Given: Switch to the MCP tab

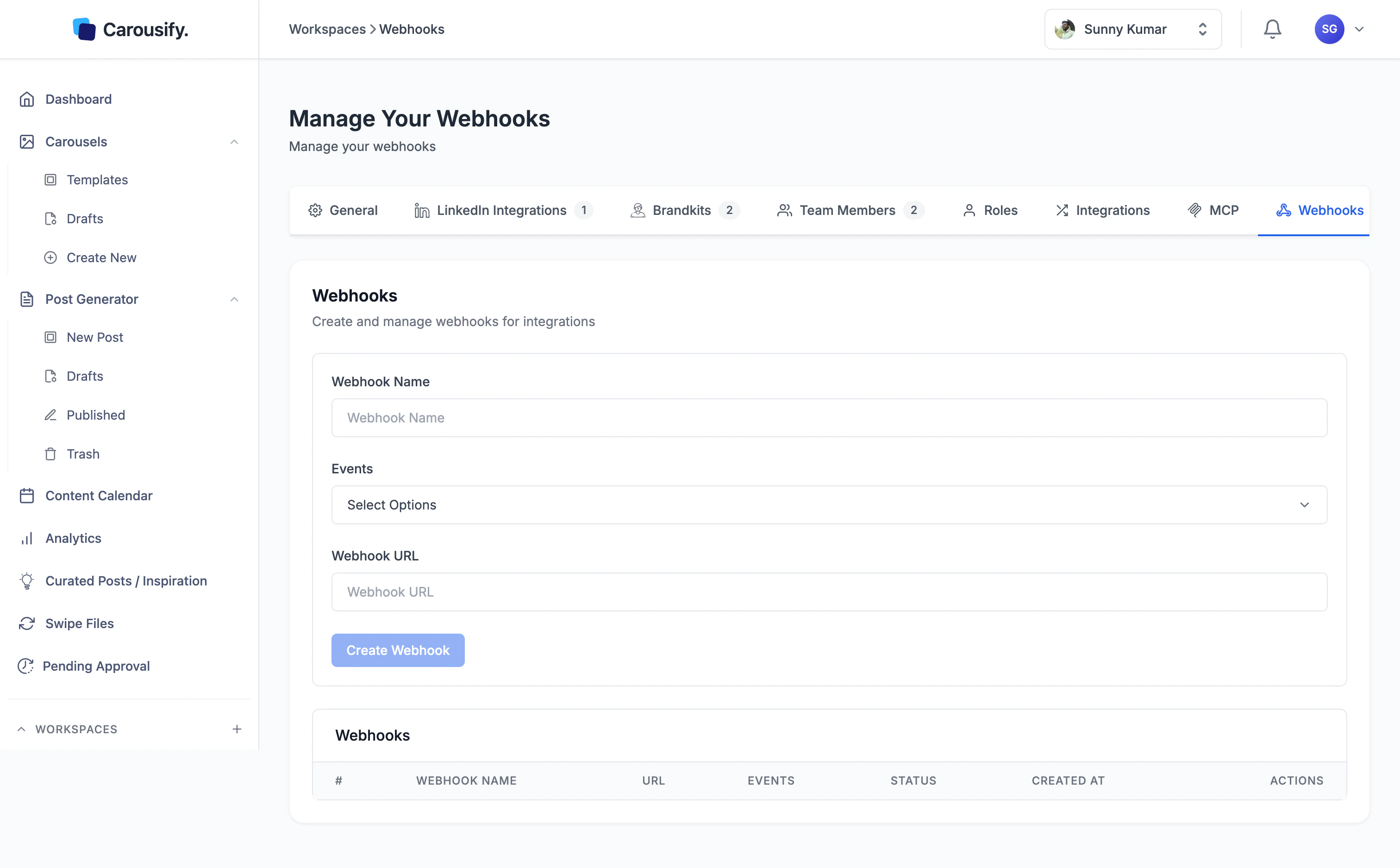Looking at the screenshot, I should pos(1213,211).
